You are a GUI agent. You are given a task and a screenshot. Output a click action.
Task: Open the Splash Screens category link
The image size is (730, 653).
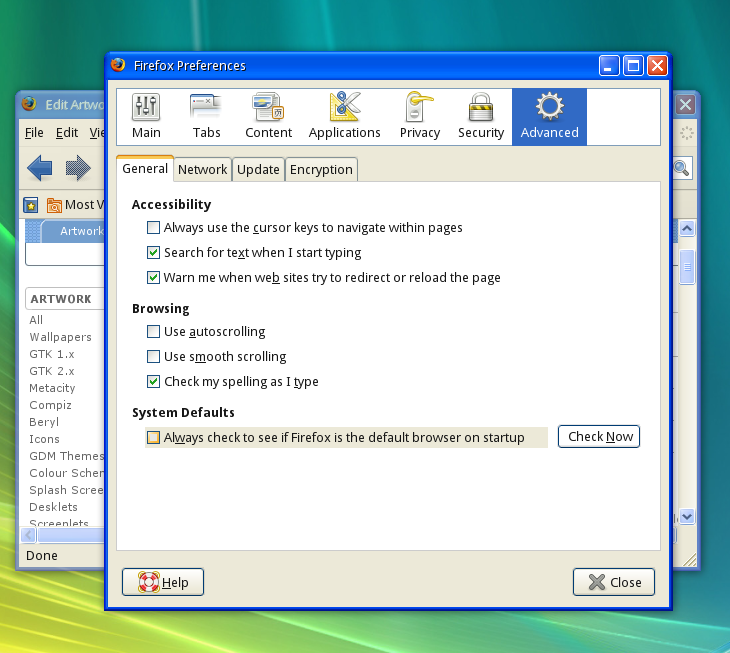[67, 490]
